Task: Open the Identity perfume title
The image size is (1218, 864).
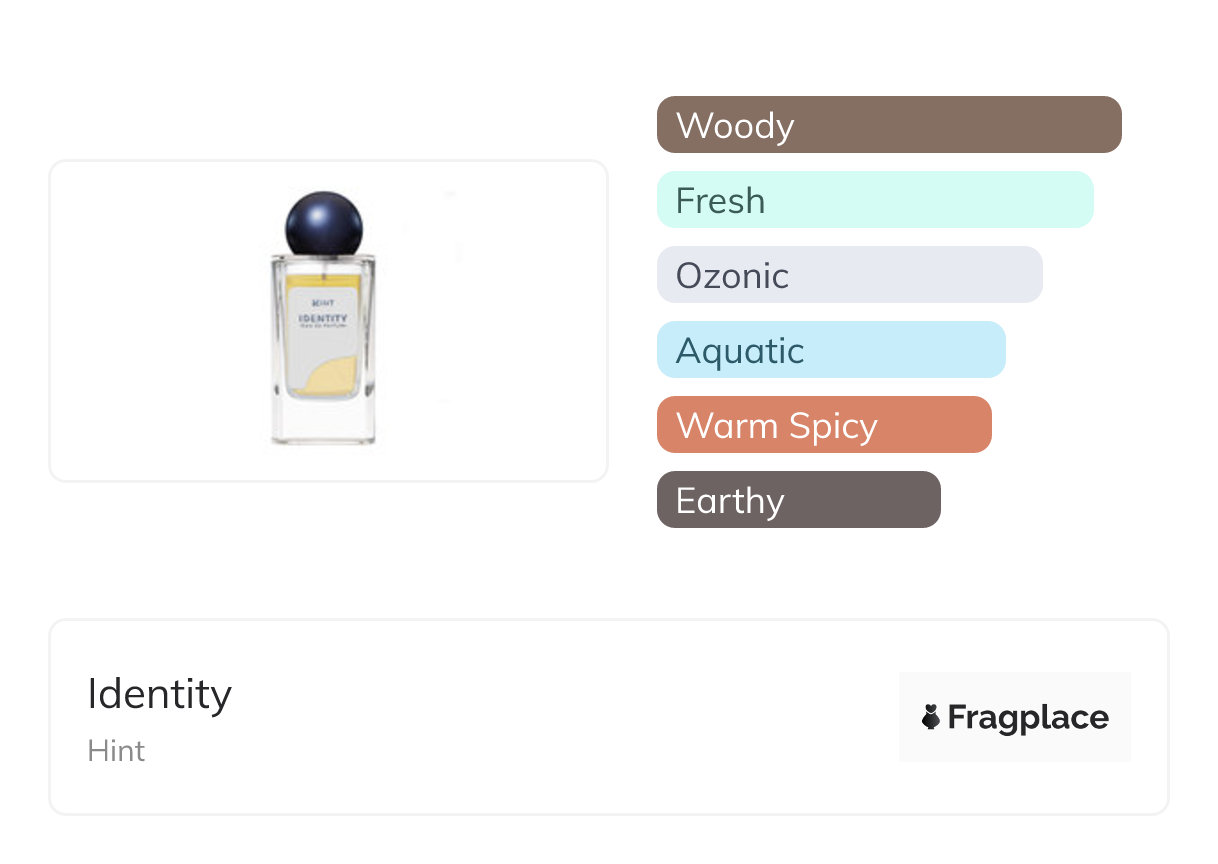Action: [160, 694]
